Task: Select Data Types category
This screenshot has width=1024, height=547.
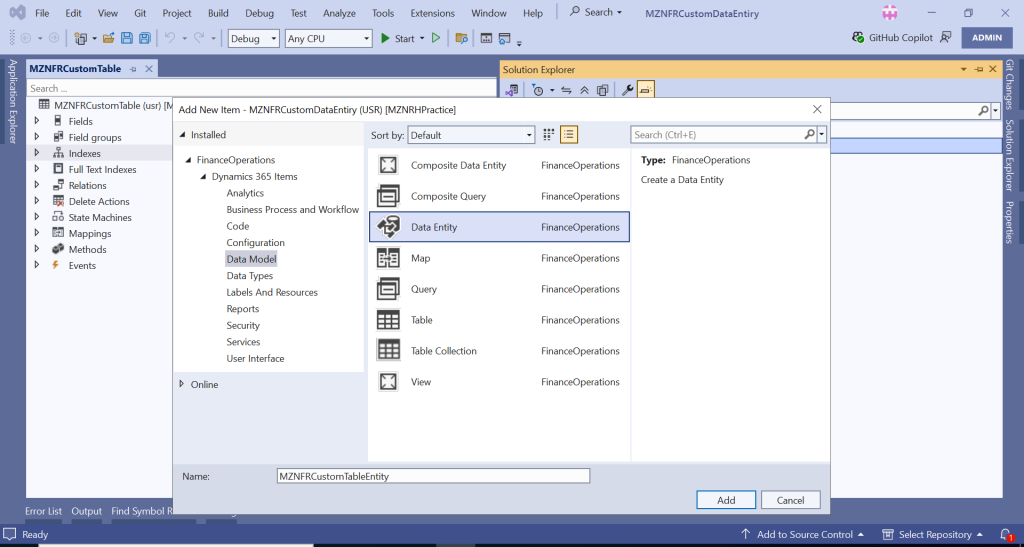Action: 249,275
